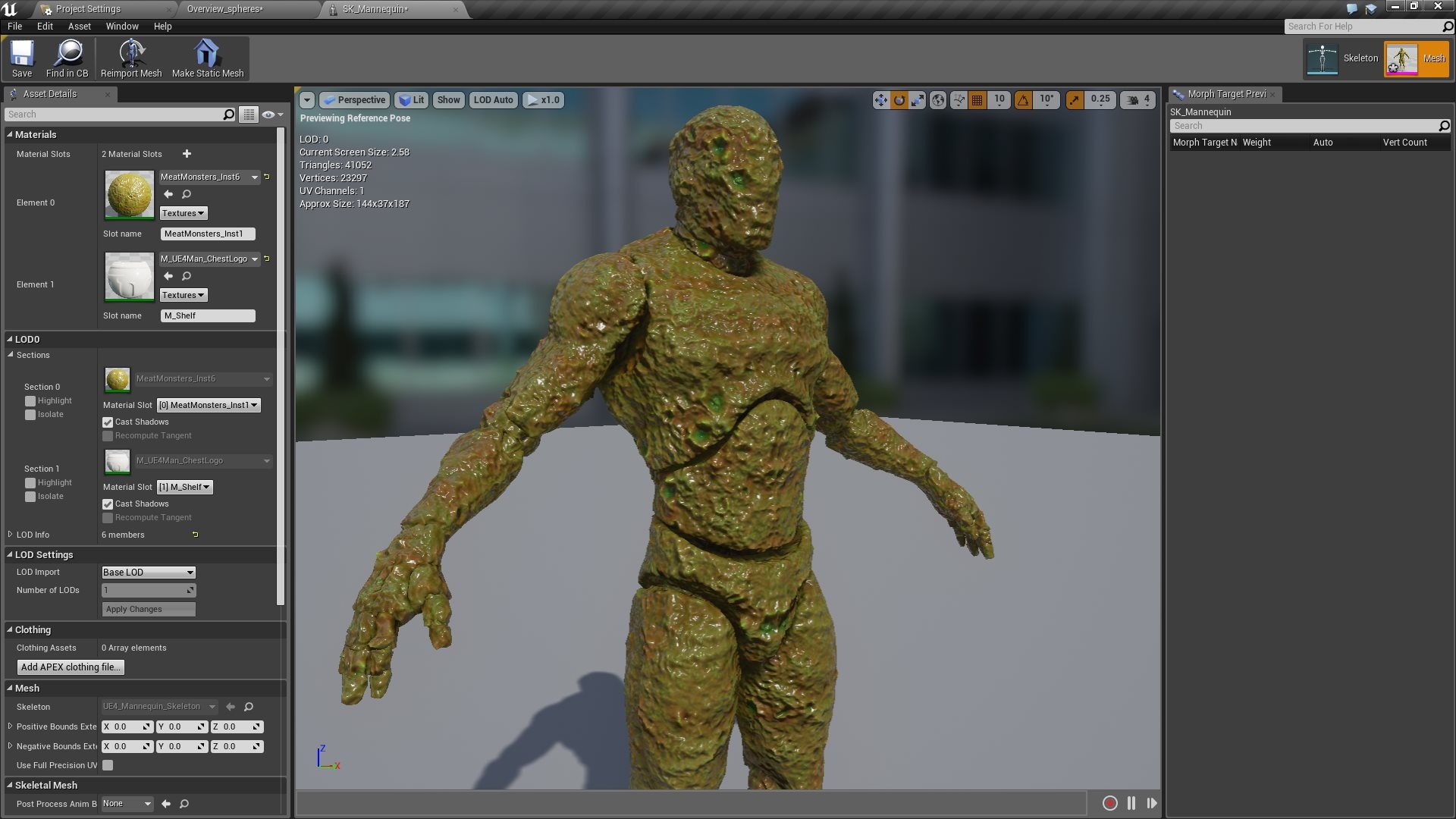The width and height of the screenshot is (1456, 819).
Task: Open the Perspective view dropdown
Action: [354, 99]
